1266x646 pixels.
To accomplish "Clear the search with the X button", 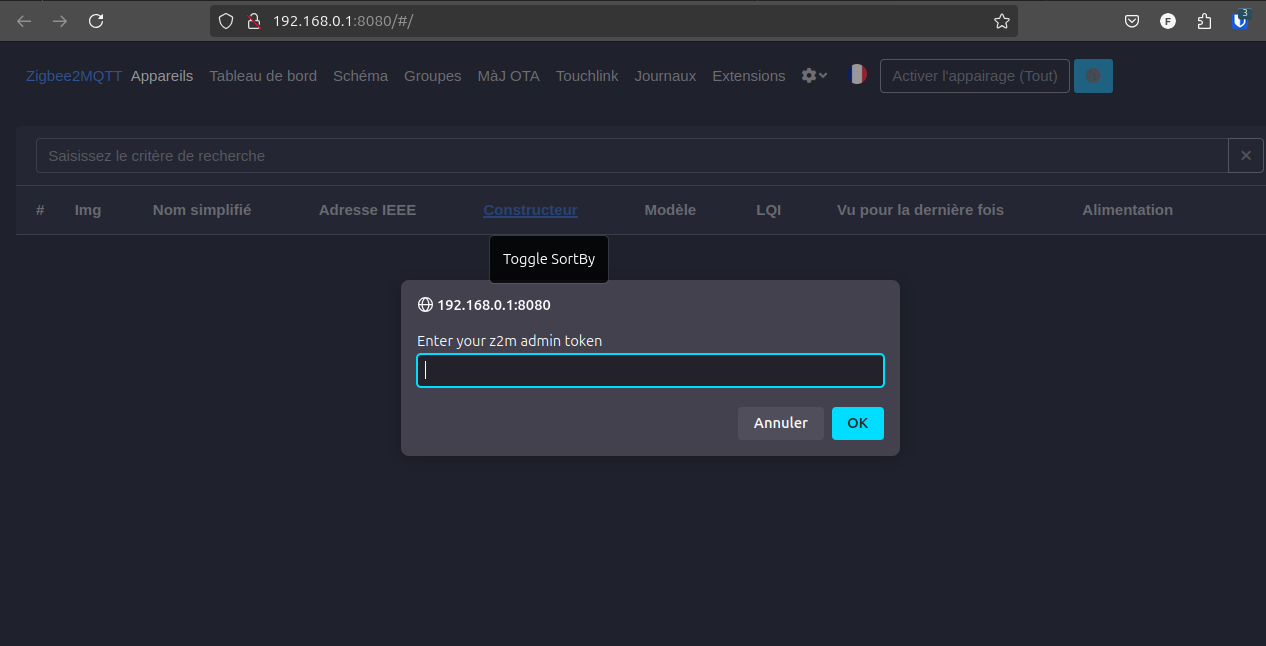I will tap(1246, 156).
